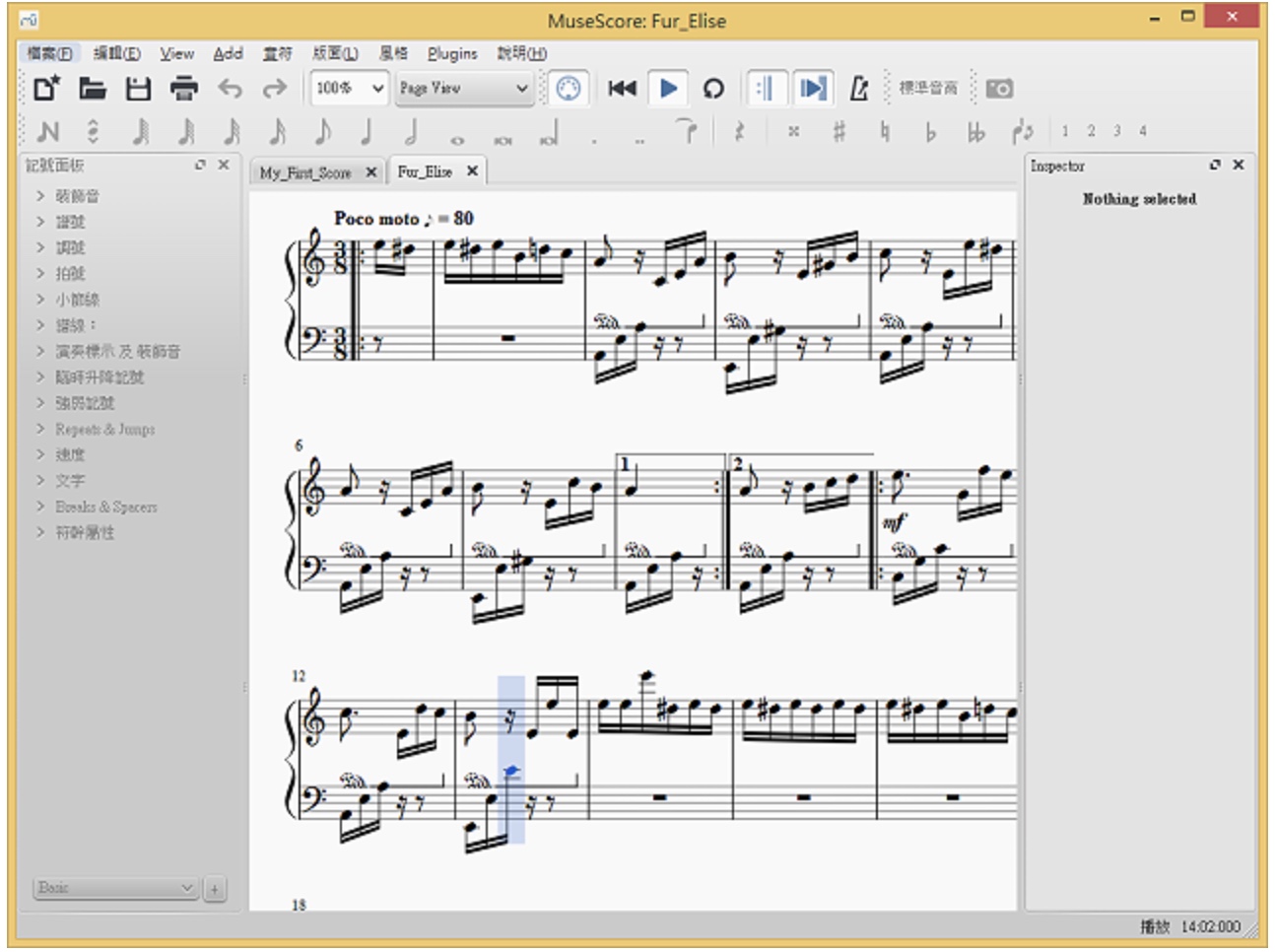Take a snapshot with the camera icon
This screenshot has height=952, width=1275.
(999, 89)
